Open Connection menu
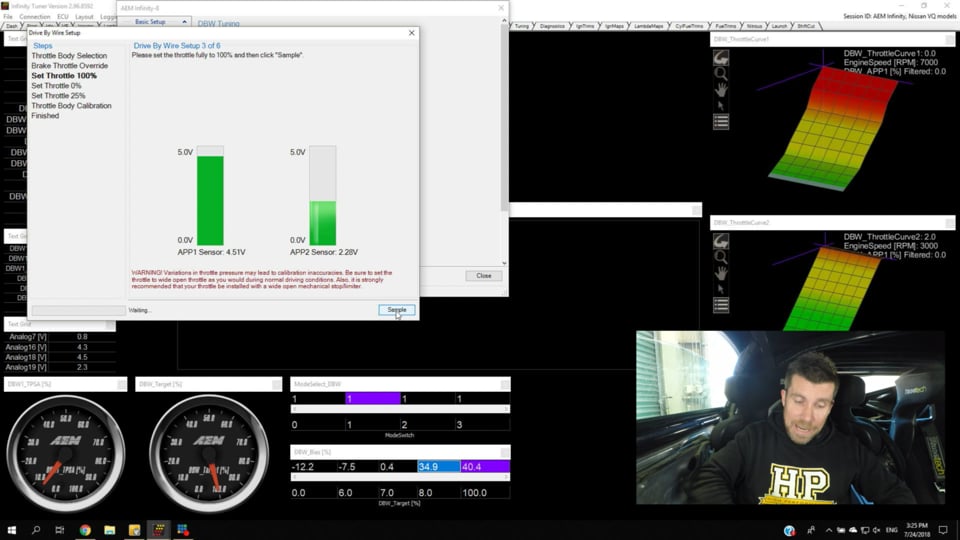960x540 pixels. [x=34, y=17]
